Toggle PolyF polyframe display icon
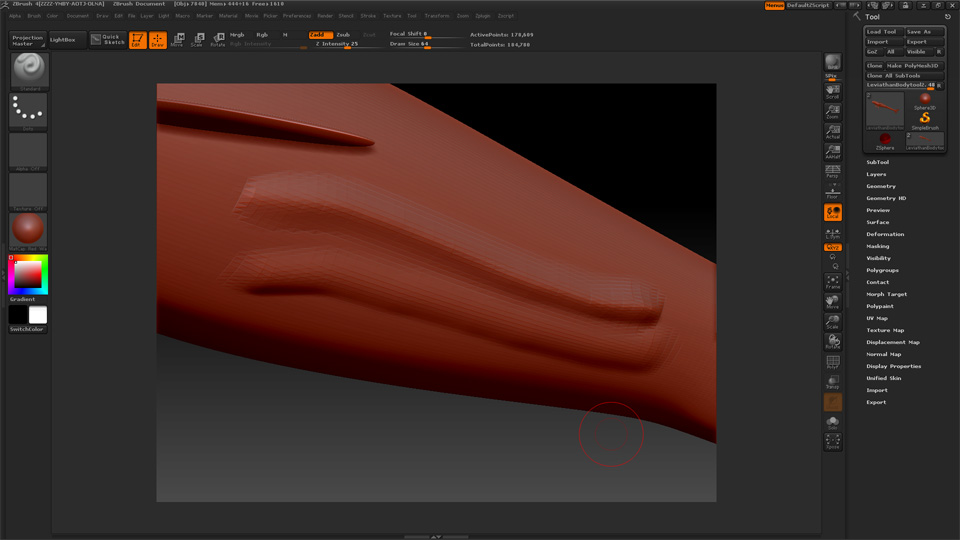 833,362
